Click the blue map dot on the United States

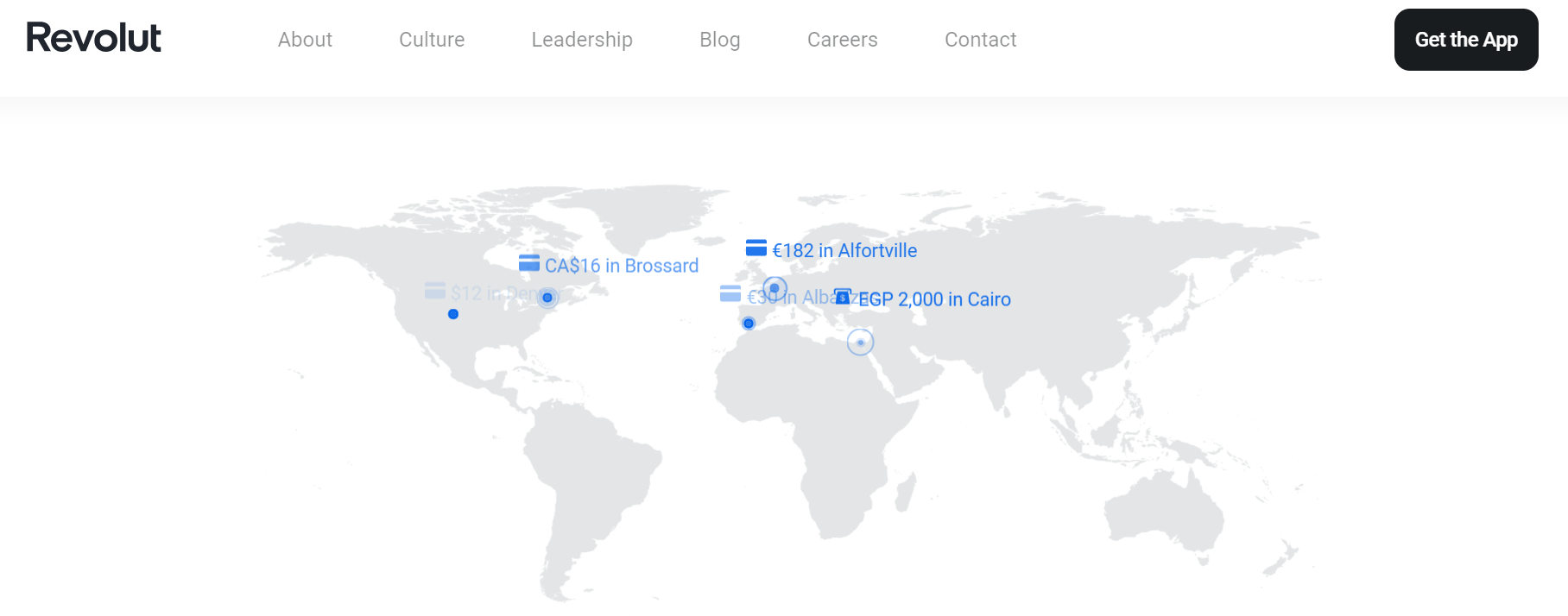[452, 315]
